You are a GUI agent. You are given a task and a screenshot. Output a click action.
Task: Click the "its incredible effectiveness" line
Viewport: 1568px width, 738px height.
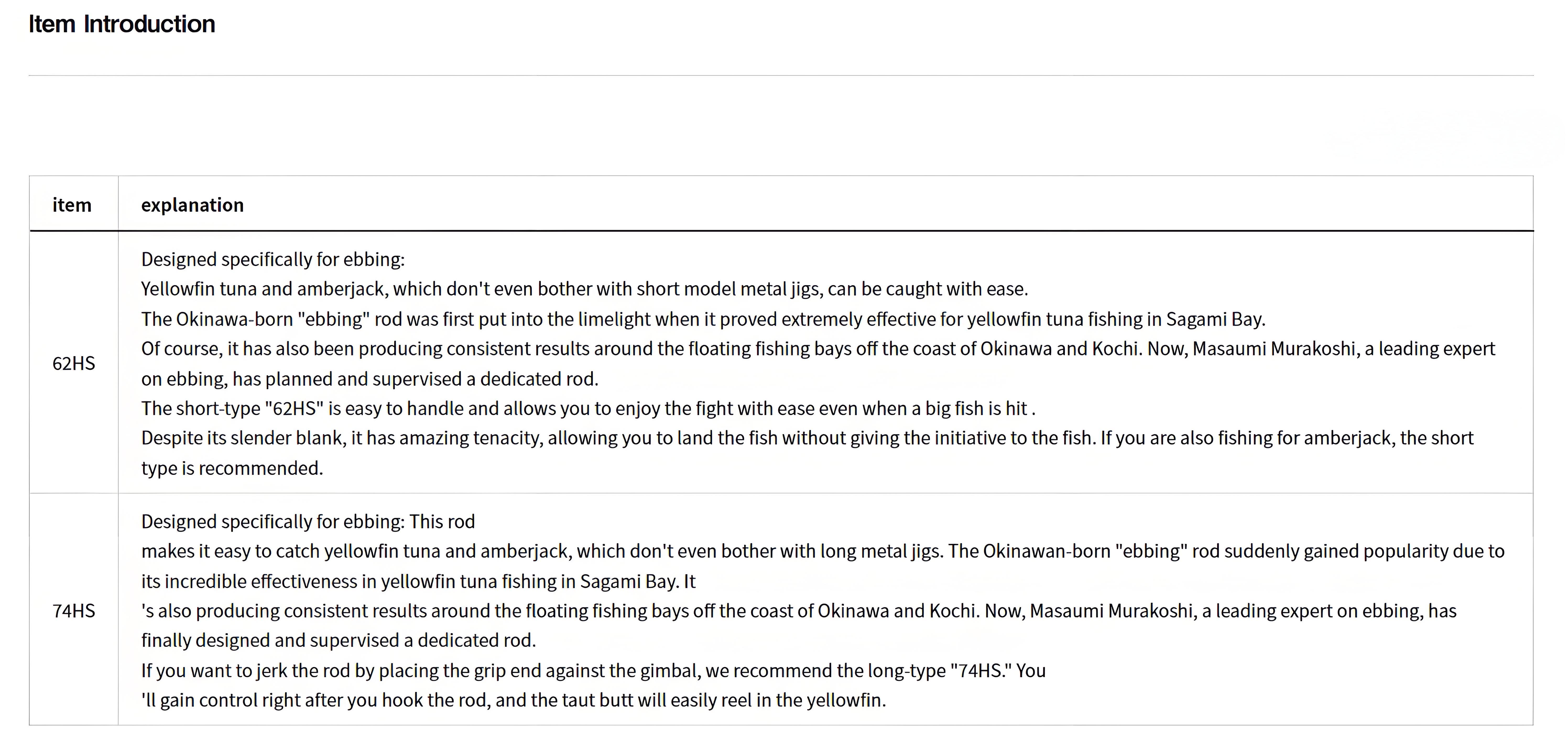coord(418,582)
